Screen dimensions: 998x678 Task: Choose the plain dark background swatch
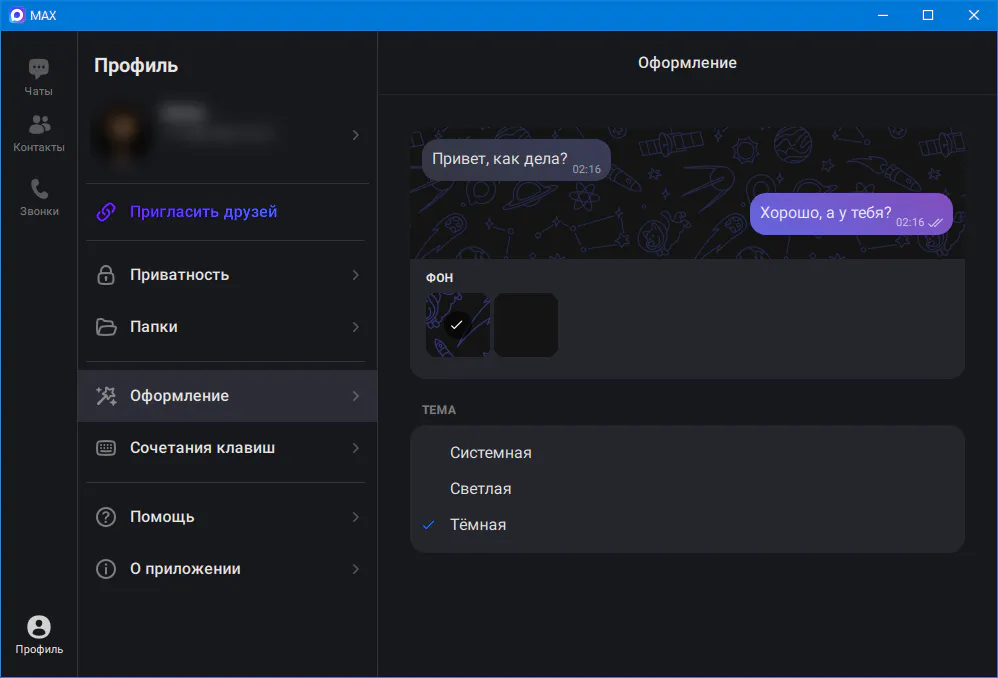526,325
